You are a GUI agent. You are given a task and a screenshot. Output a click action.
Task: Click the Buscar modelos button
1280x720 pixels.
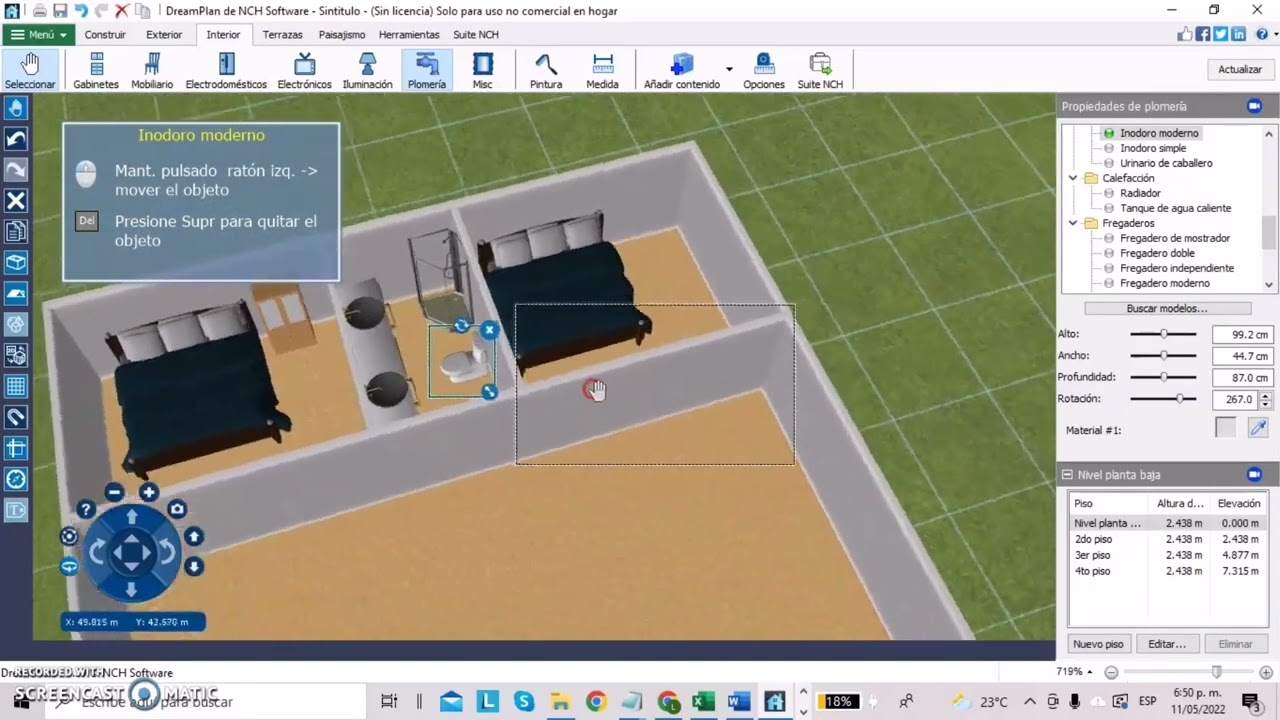1167,309
